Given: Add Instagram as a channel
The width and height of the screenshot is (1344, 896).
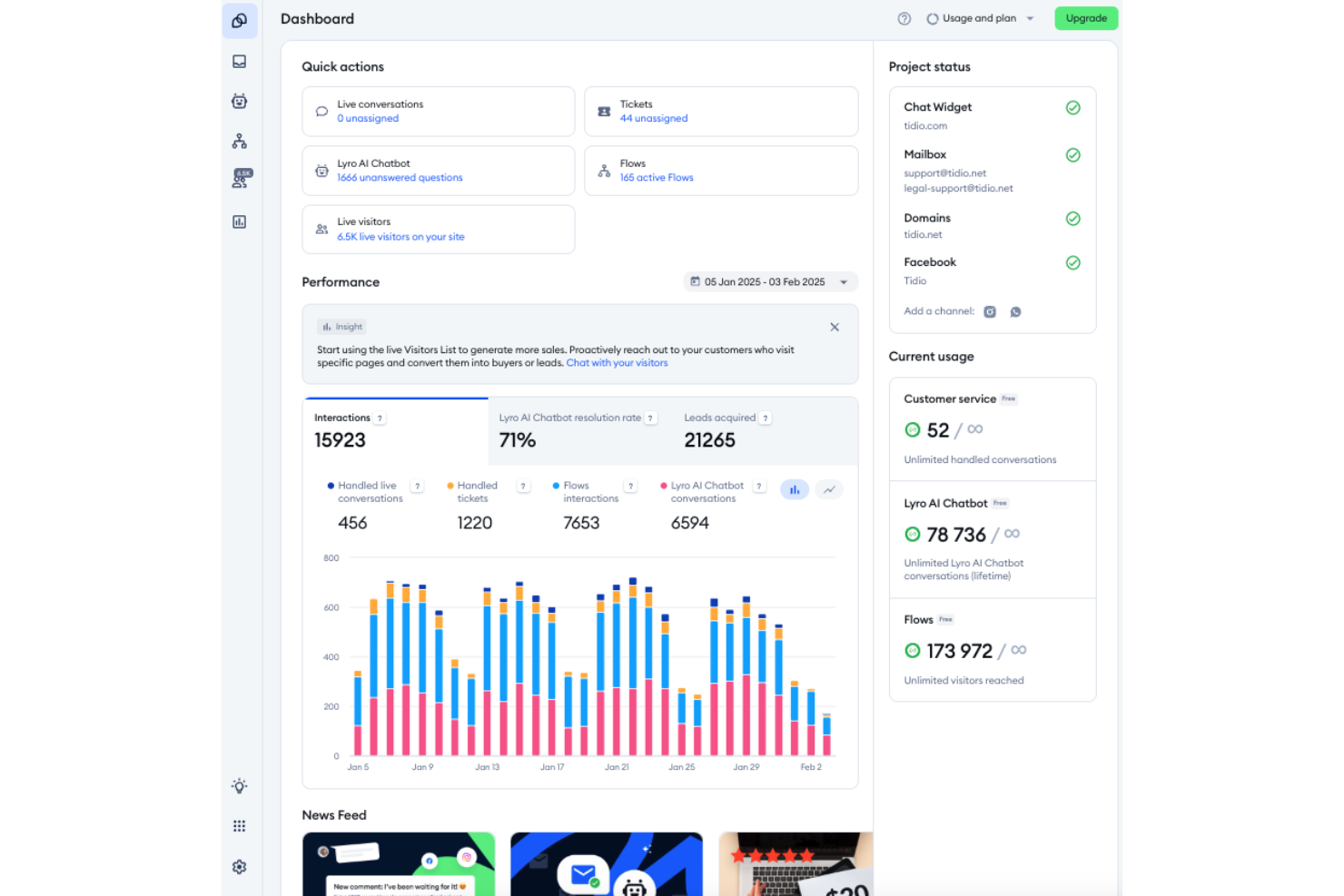Looking at the screenshot, I should pyautogui.click(x=989, y=311).
